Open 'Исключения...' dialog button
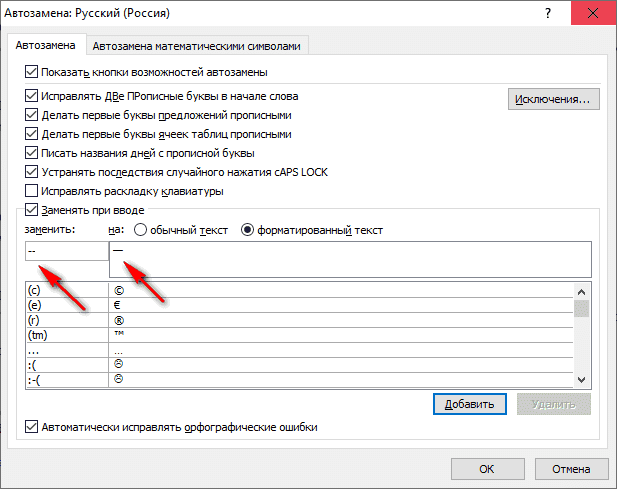The image size is (617, 489). point(554,99)
